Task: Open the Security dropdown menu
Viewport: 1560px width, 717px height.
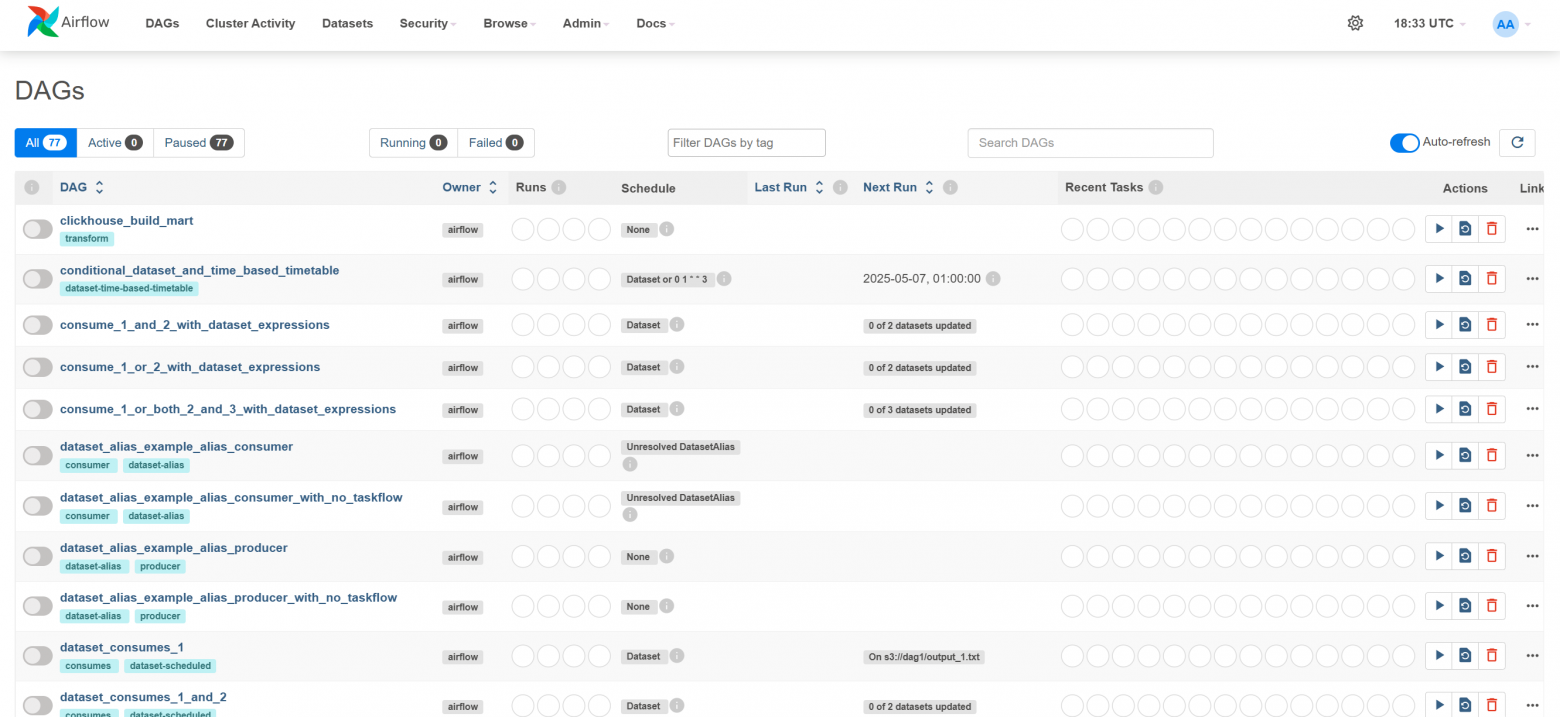Action: [428, 23]
